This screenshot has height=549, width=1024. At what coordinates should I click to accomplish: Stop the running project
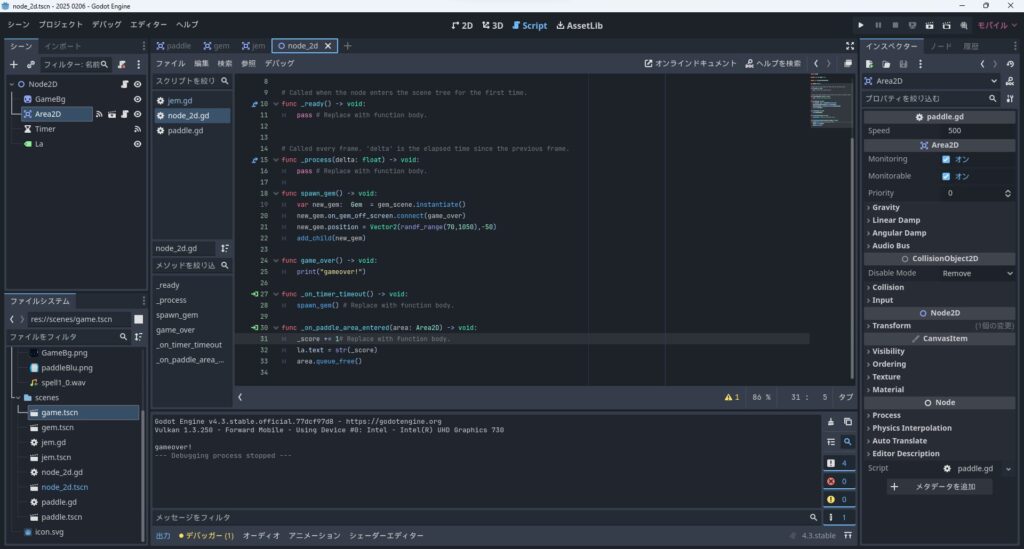pos(895,25)
